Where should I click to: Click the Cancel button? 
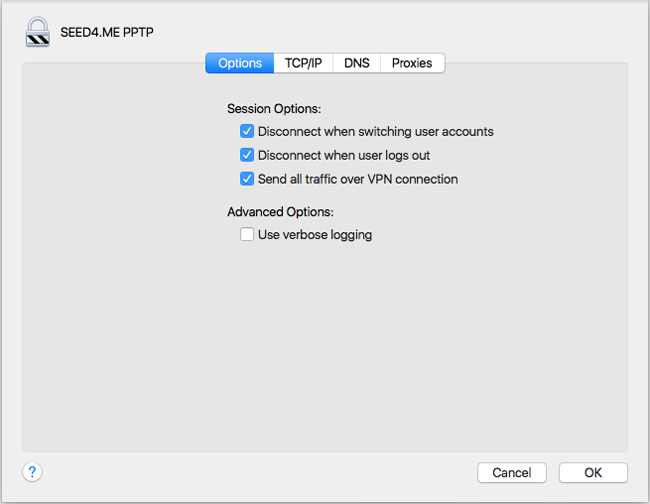511,472
